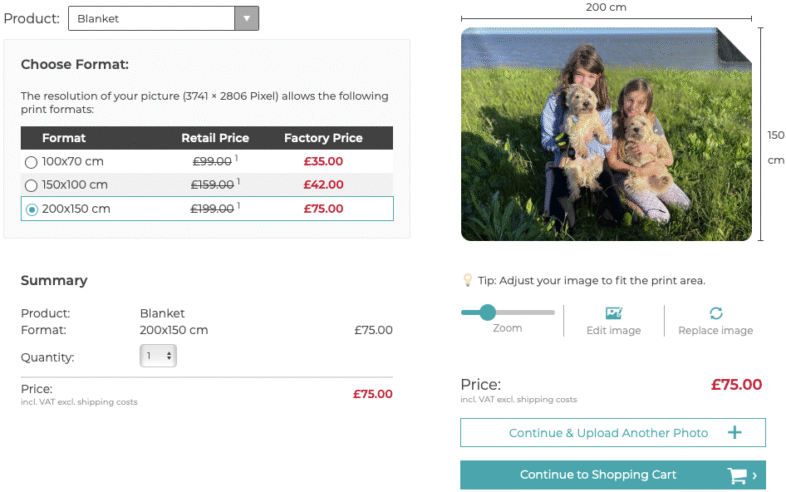Open the Product dropdown arrow

[246, 19]
